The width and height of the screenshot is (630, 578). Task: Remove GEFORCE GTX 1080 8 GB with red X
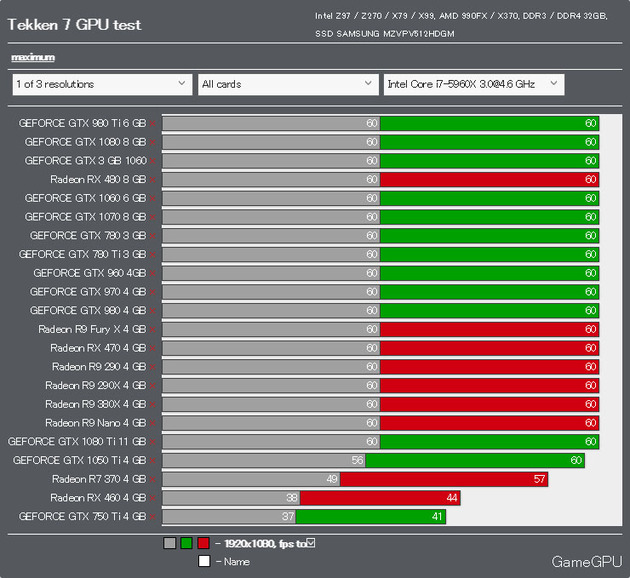click(x=153, y=142)
